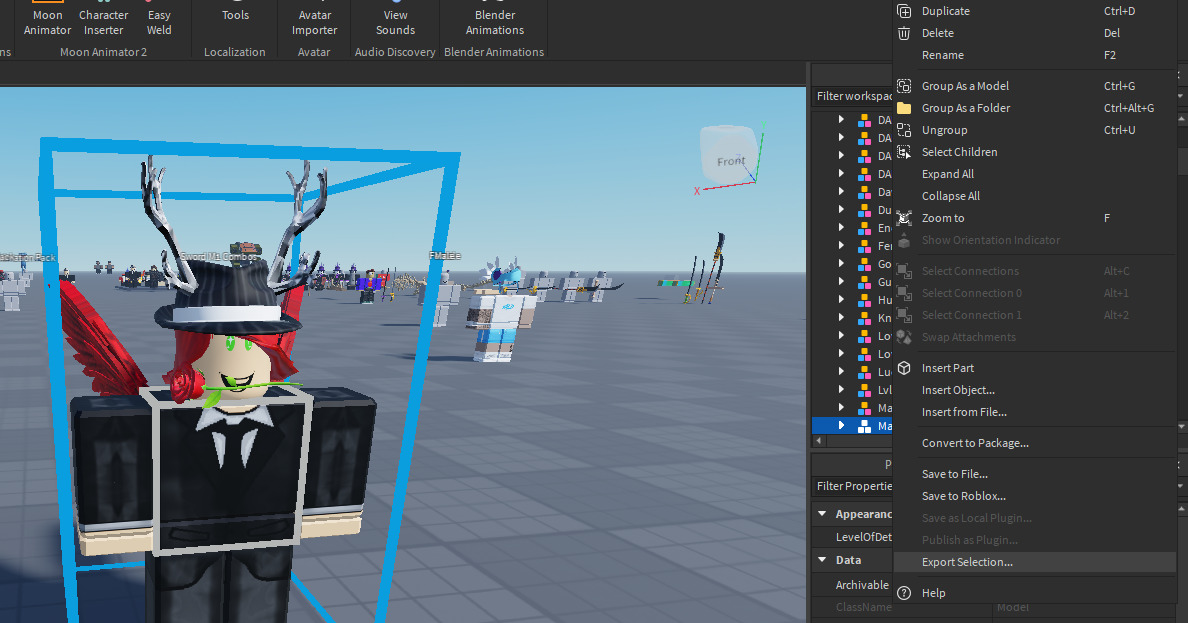Expand the En model tree row
1188x623 pixels.
pyautogui.click(x=841, y=227)
